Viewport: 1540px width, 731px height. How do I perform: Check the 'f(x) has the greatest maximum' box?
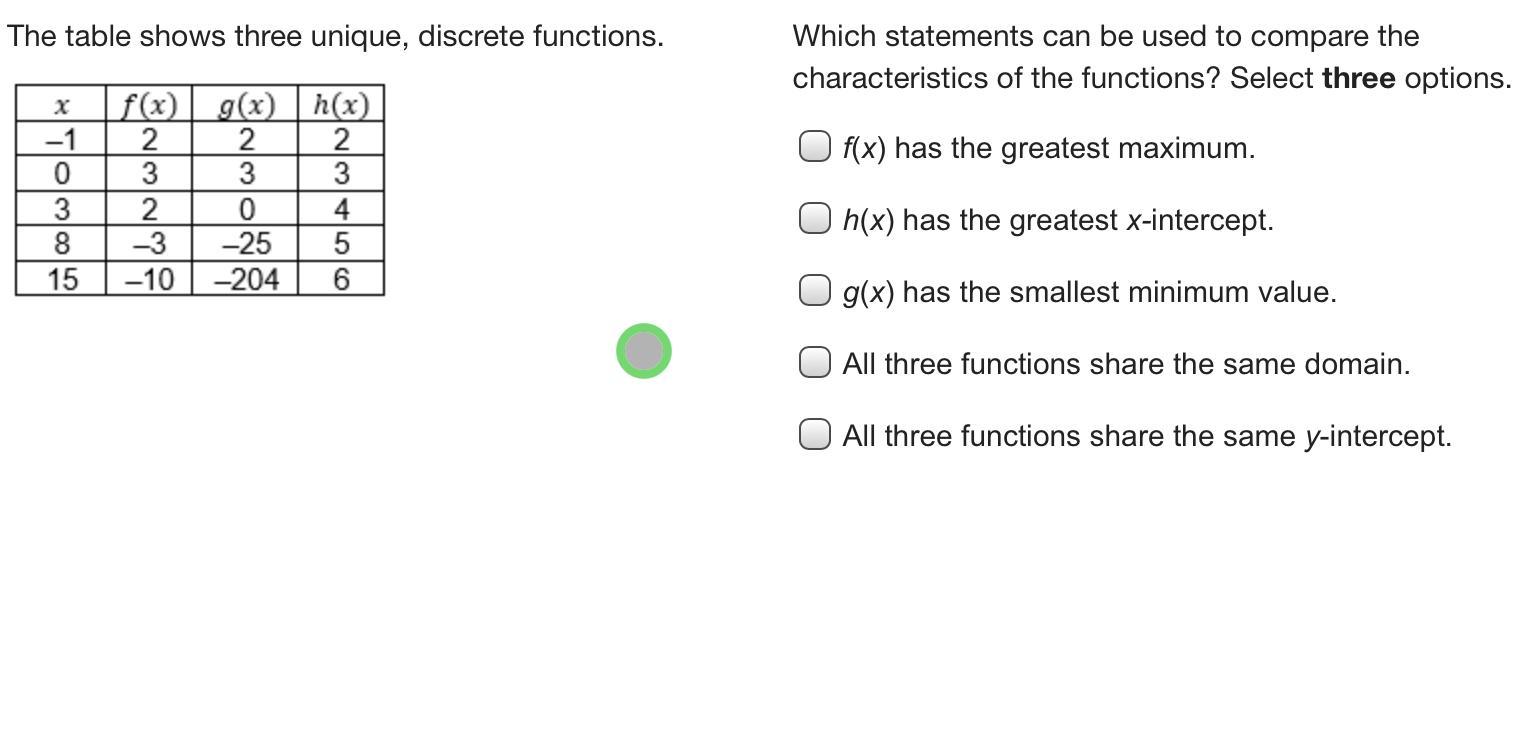click(x=814, y=147)
